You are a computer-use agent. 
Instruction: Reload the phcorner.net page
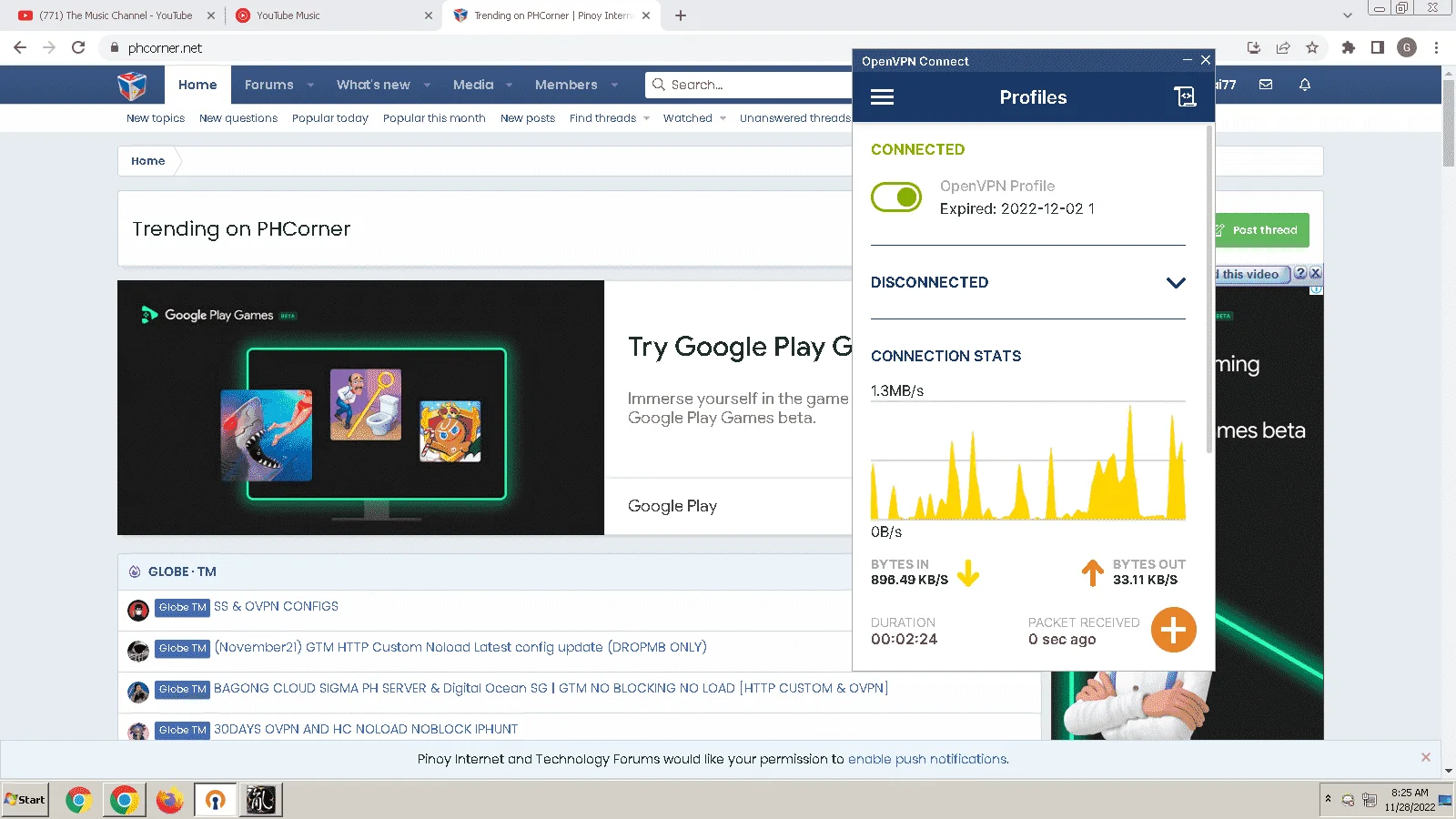78,47
